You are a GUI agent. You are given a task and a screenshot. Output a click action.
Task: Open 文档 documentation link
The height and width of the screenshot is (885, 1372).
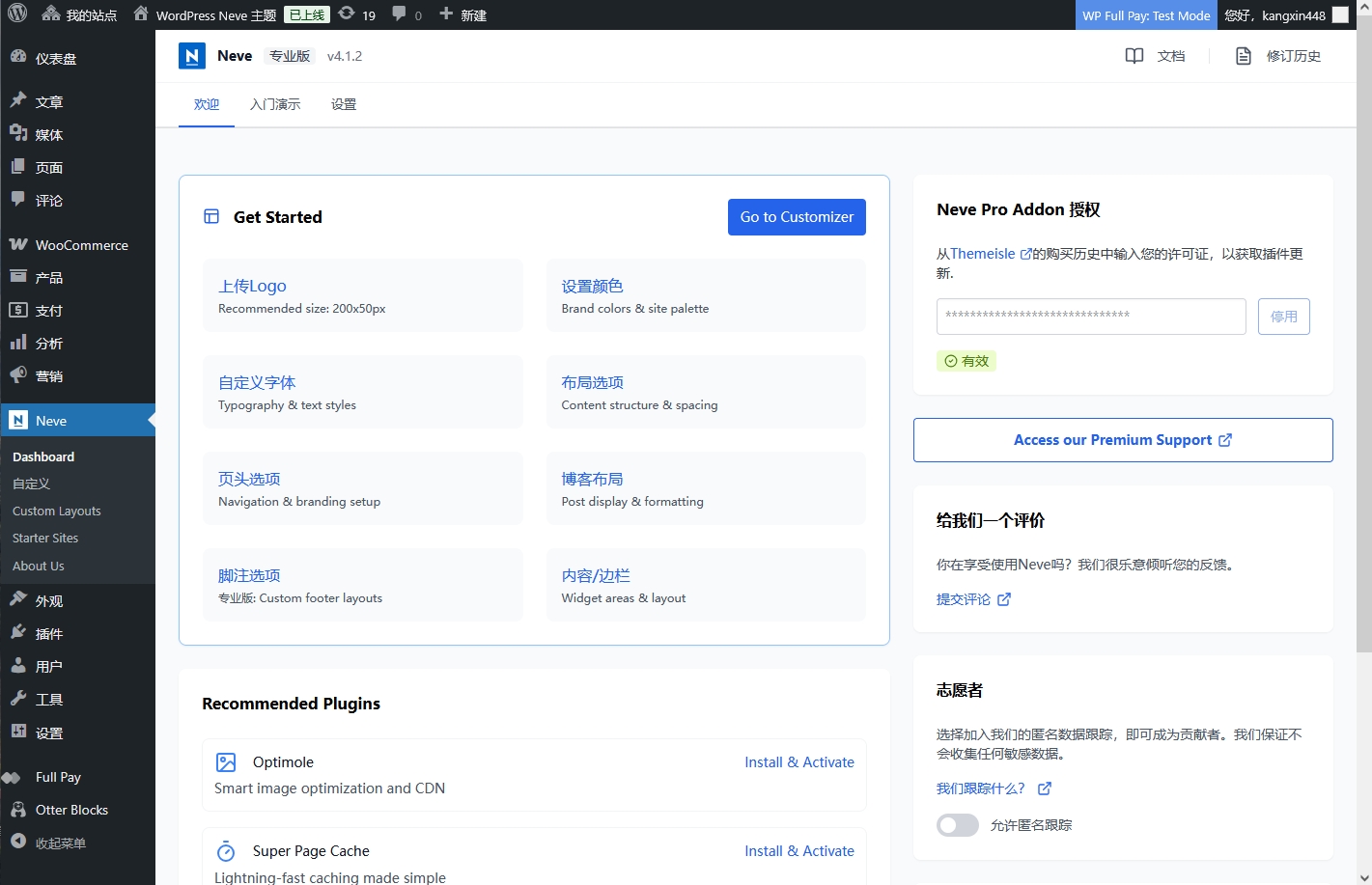pos(1156,56)
